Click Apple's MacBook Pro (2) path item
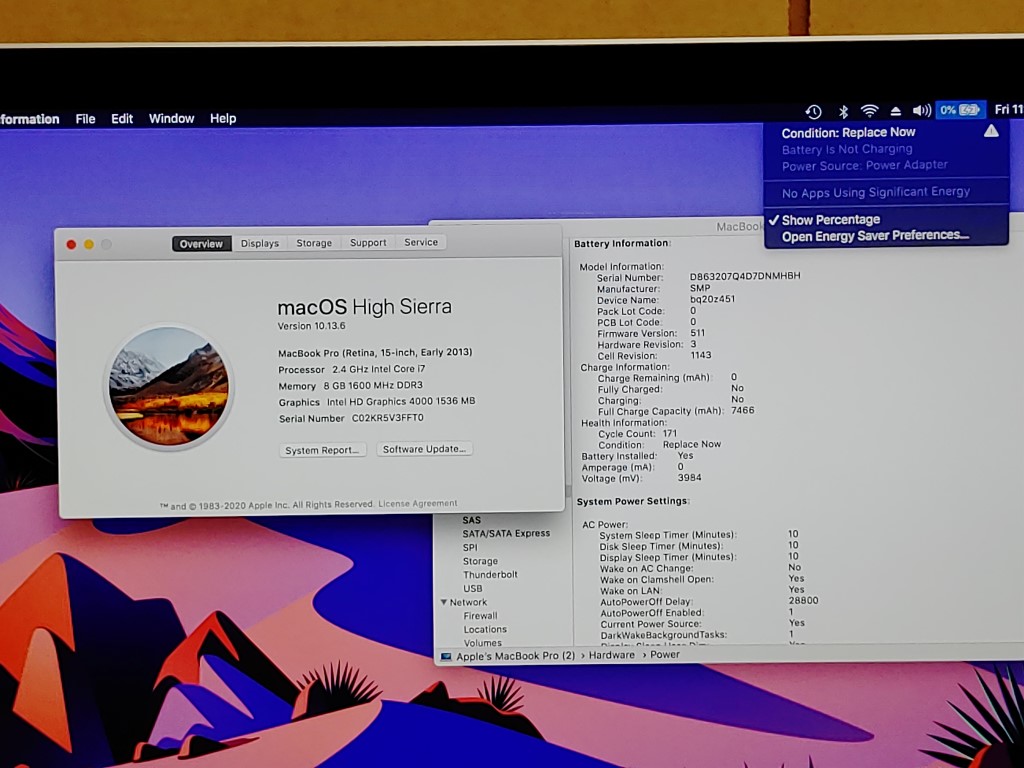1024x768 pixels. (x=515, y=656)
